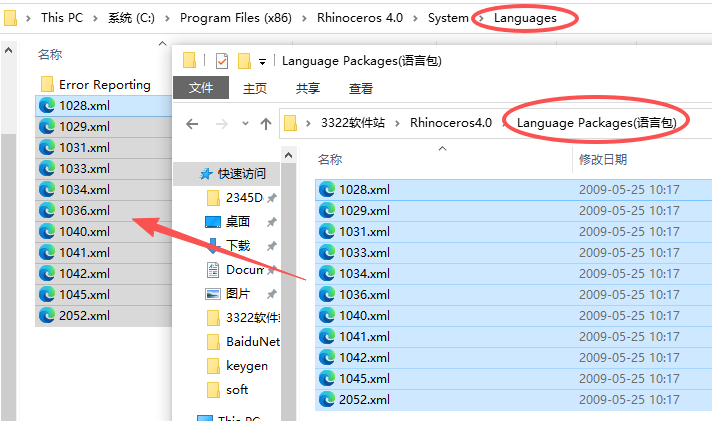Navigate to System in back window breadcrumb
712x421 pixels.
pyautogui.click(x=448, y=18)
